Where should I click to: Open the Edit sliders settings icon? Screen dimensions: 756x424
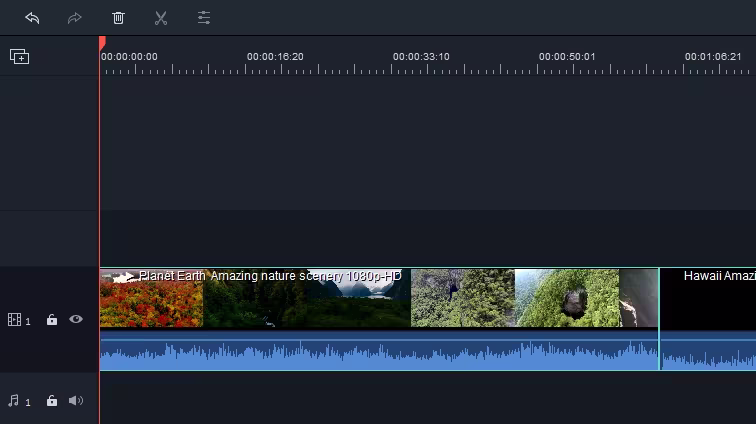pos(204,18)
